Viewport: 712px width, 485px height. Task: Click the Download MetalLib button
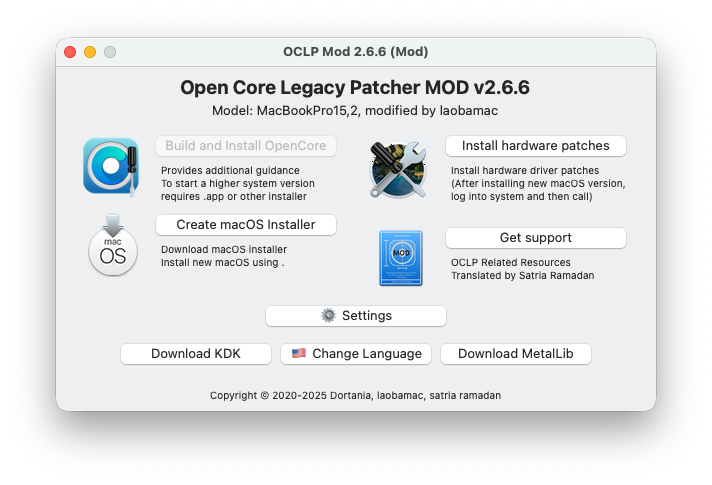coord(516,354)
